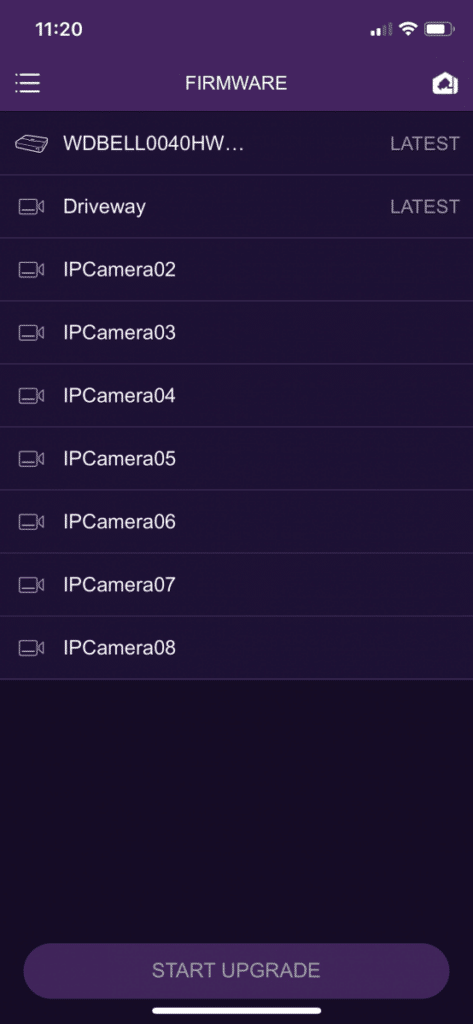This screenshot has width=473, height=1024.
Task: Click the IPCamera04 camera icon
Action: 31,396
